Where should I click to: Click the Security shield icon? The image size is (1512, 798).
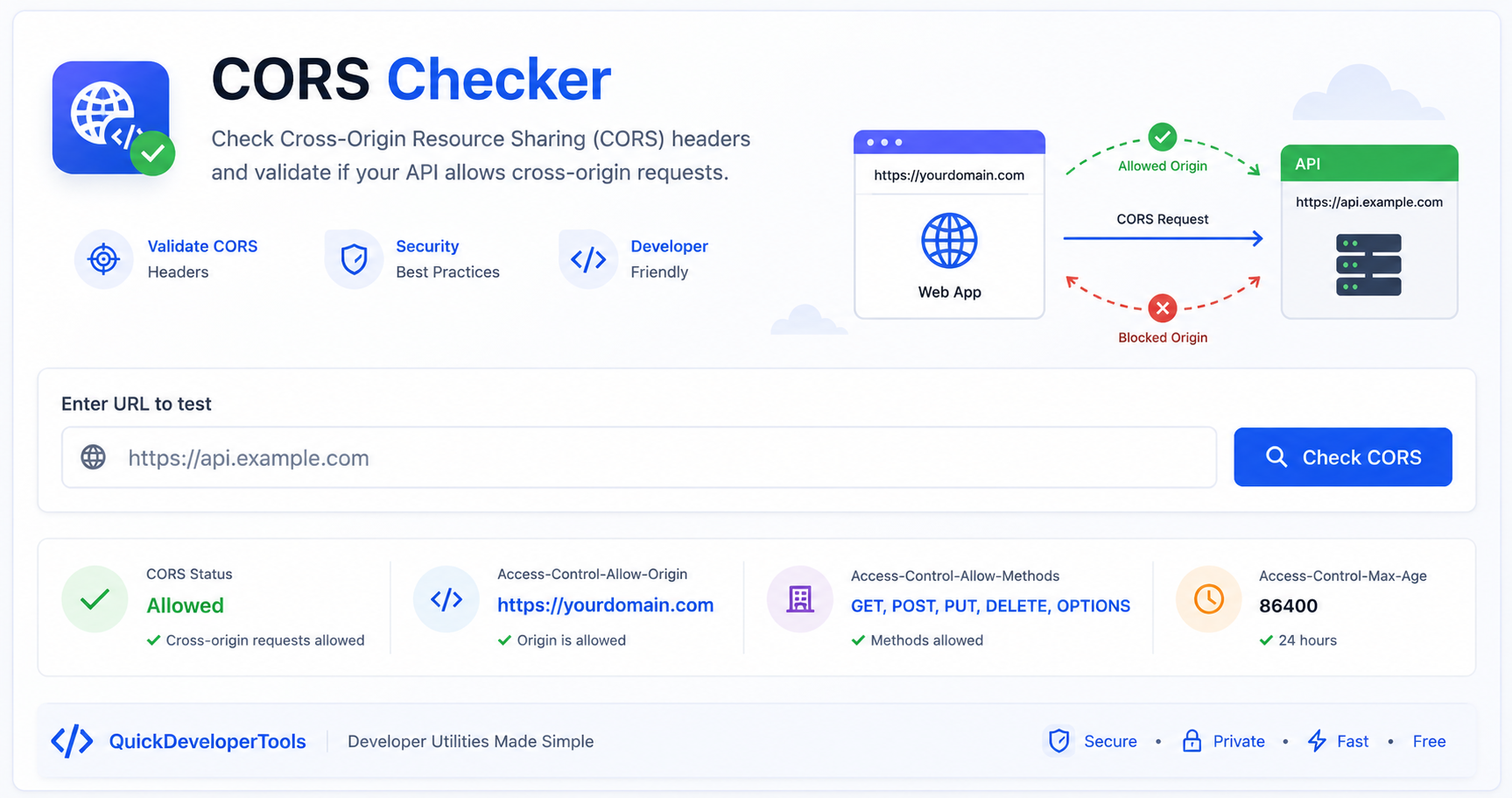click(354, 259)
